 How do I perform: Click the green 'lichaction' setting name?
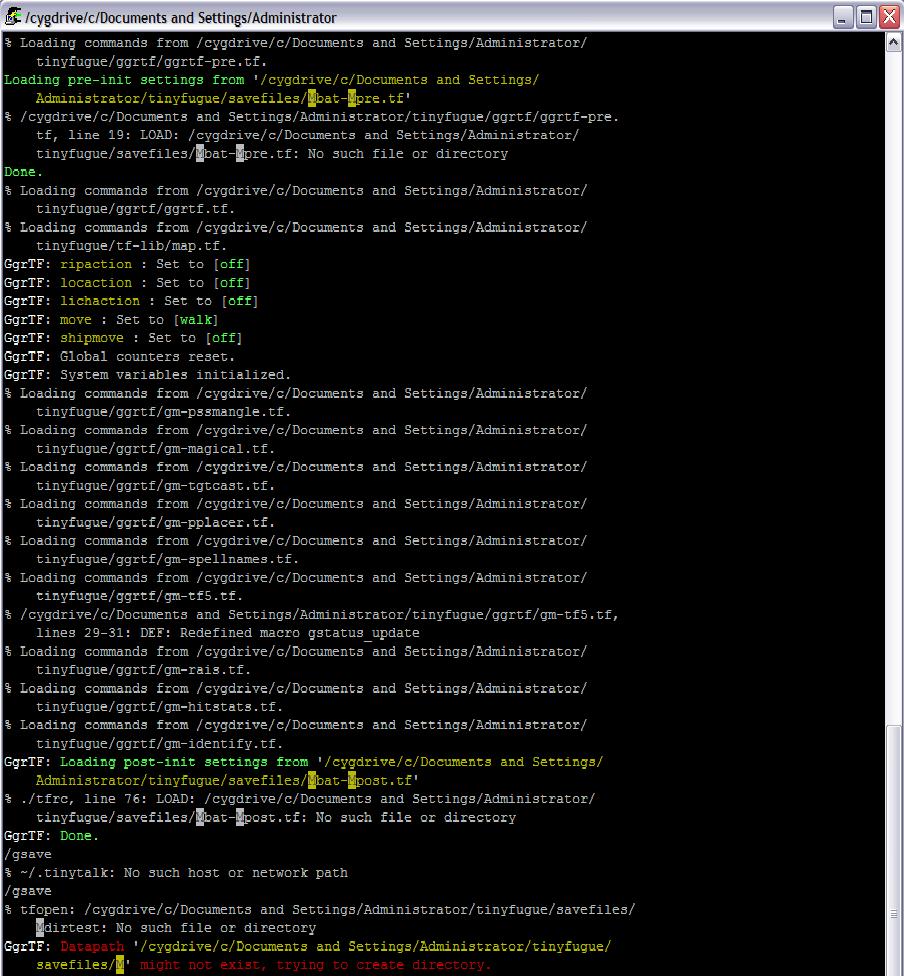point(100,301)
